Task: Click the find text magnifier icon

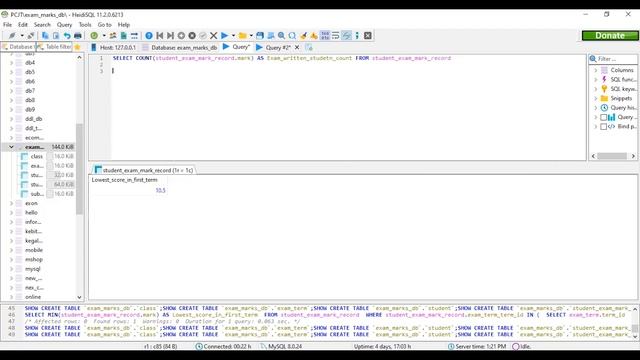Action: (x=281, y=36)
